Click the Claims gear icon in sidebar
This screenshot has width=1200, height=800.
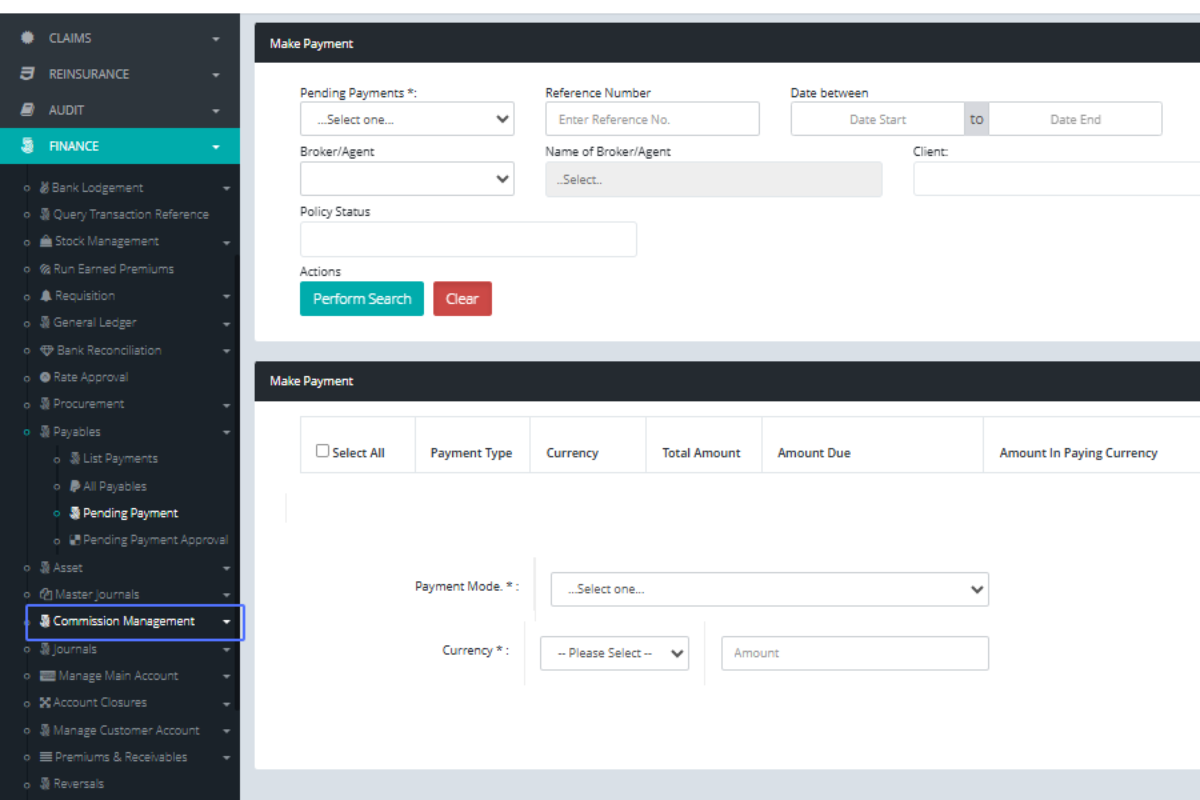tap(28, 38)
